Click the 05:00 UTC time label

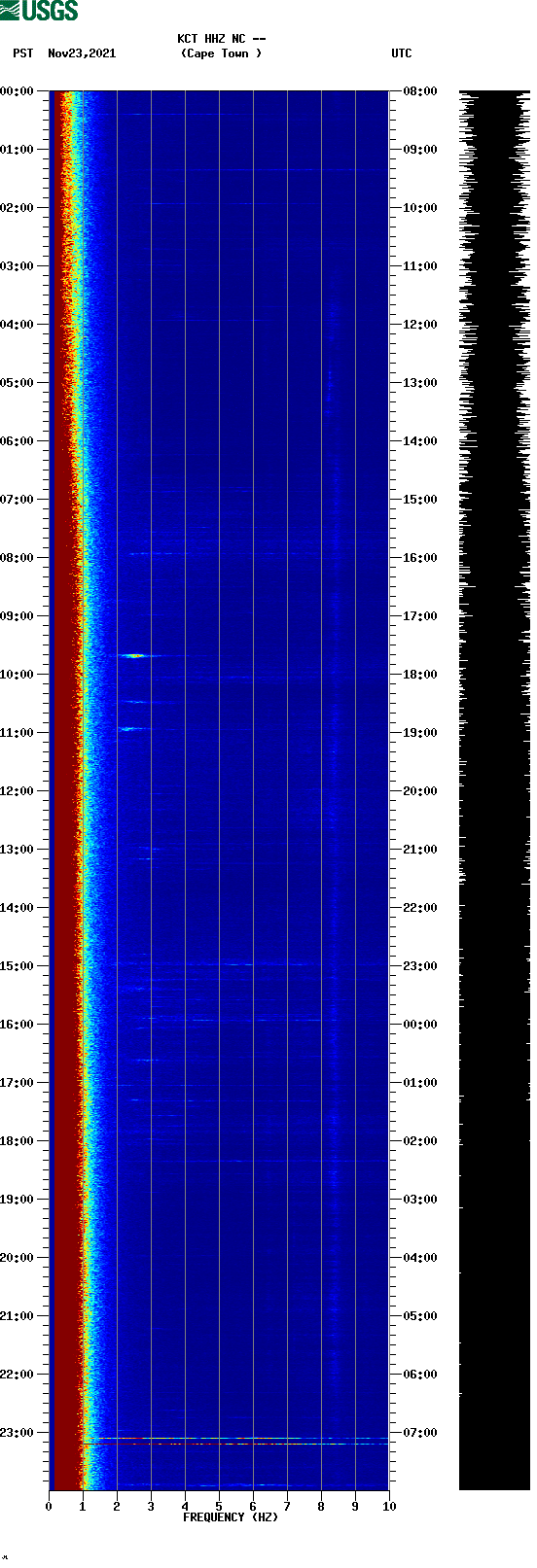[x=419, y=1316]
